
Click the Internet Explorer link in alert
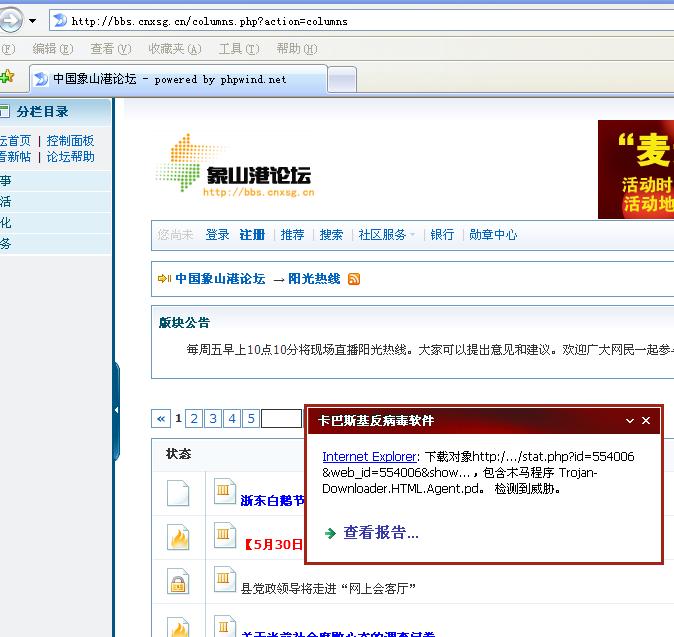click(x=369, y=456)
